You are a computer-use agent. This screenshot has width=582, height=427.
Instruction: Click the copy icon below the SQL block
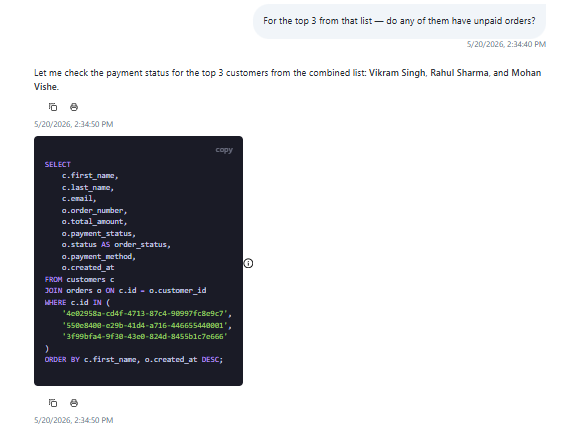click(x=53, y=403)
